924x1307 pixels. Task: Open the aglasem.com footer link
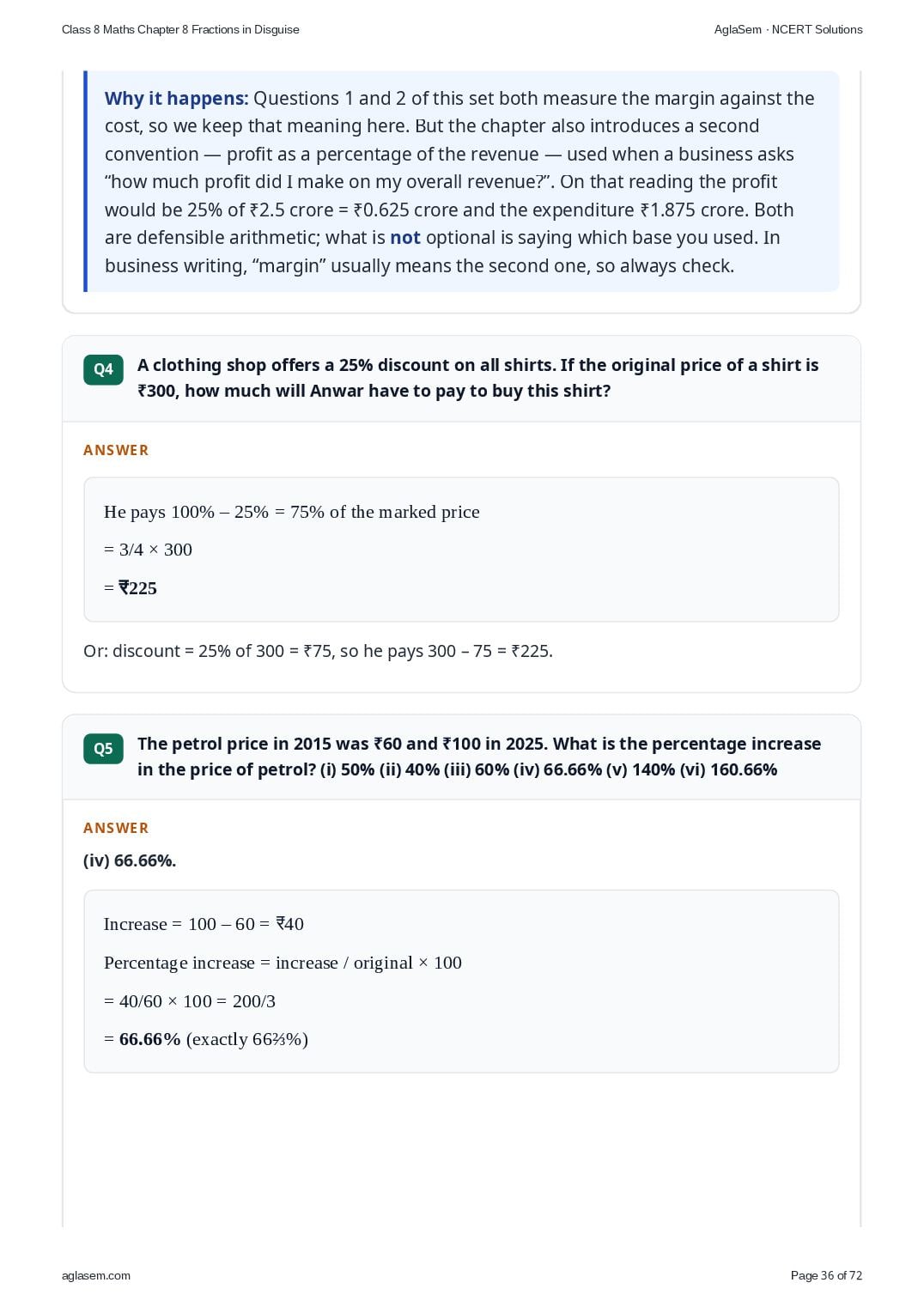tap(96, 1275)
